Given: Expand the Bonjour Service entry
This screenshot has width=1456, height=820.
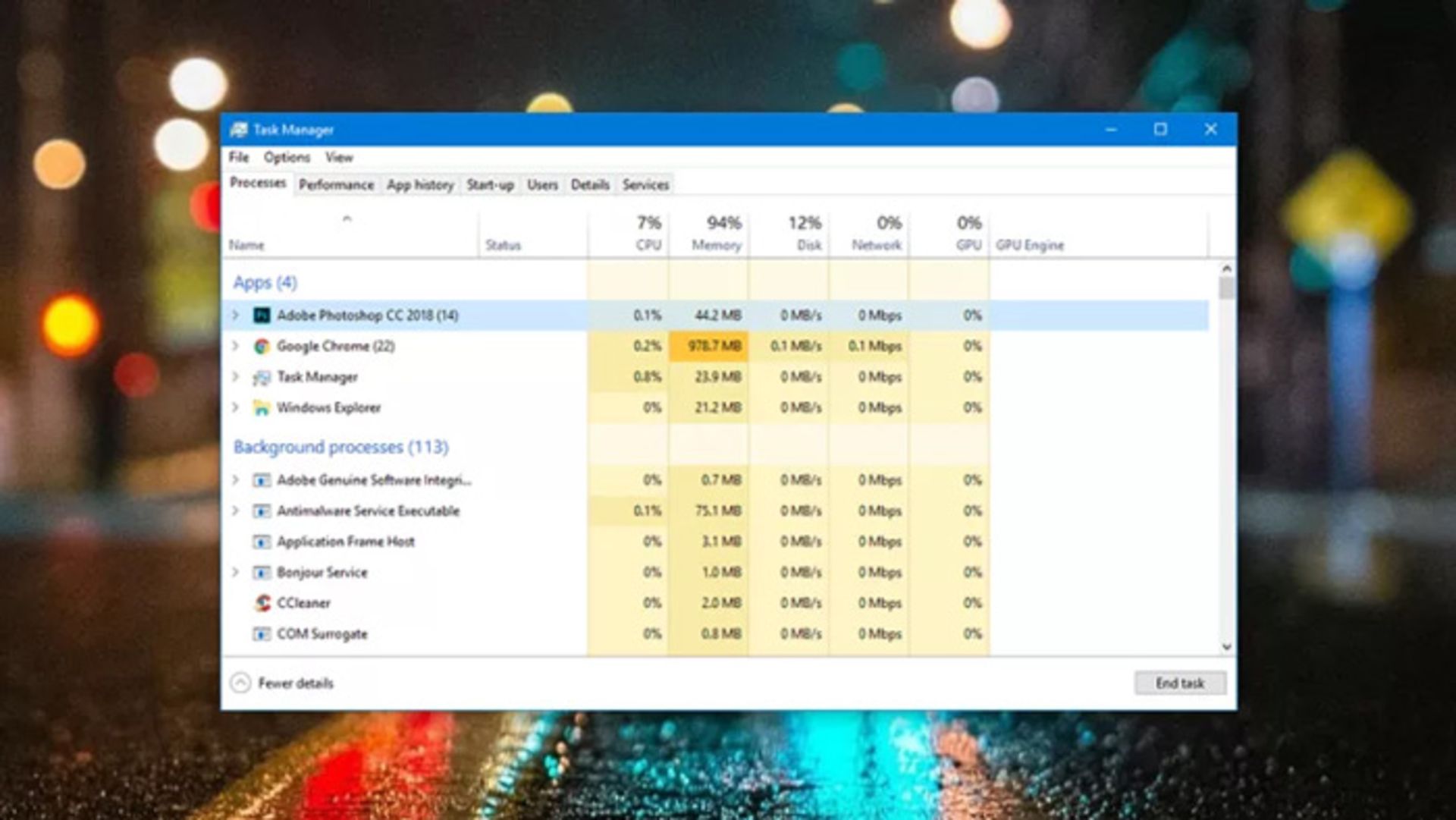Looking at the screenshot, I should pyautogui.click(x=235, y=572).
